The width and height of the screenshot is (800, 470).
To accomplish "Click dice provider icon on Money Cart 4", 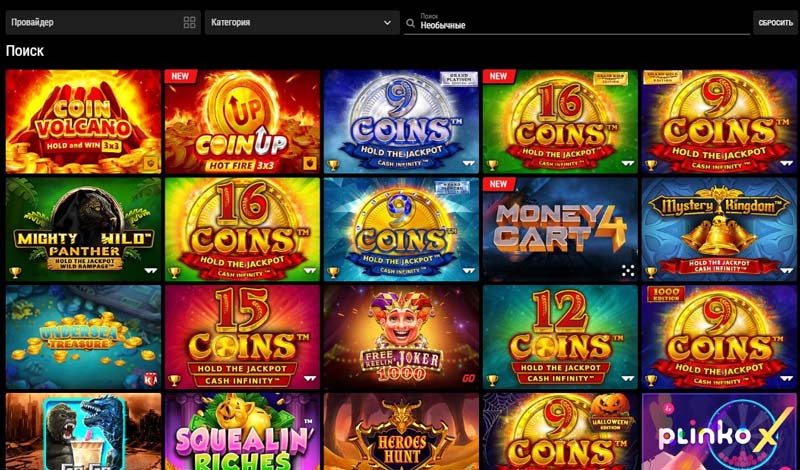I will (x=628, y=271).
